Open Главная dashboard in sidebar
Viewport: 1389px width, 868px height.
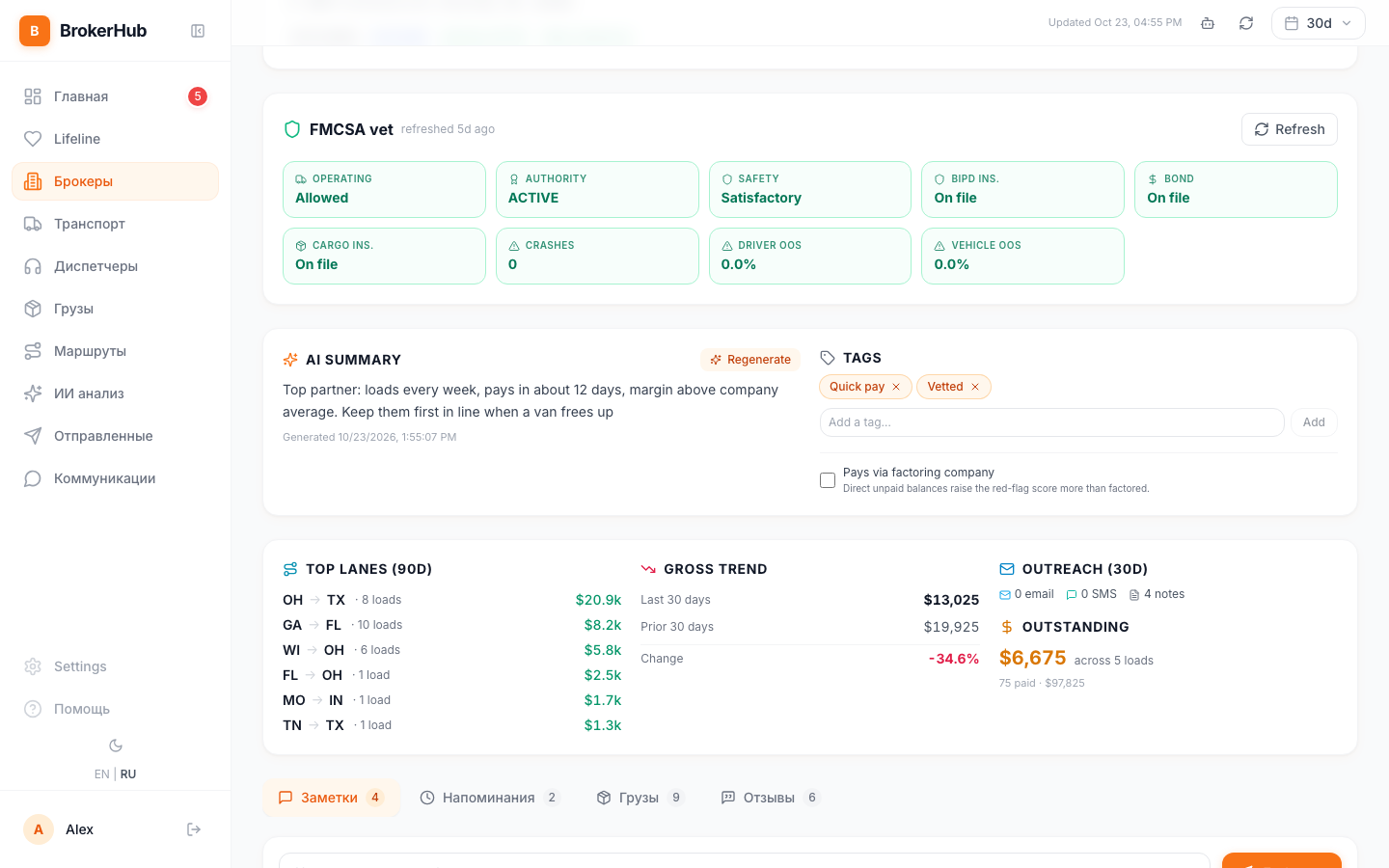[115, 96]
